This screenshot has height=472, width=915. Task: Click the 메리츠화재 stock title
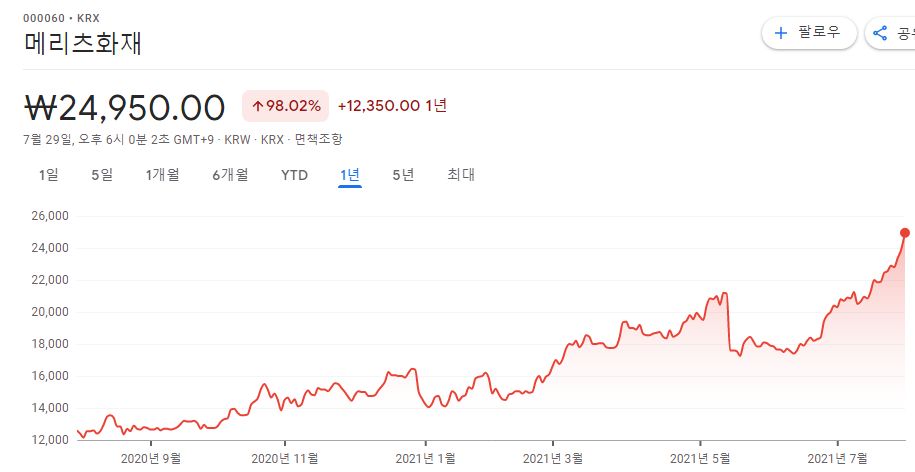point(83,44)
